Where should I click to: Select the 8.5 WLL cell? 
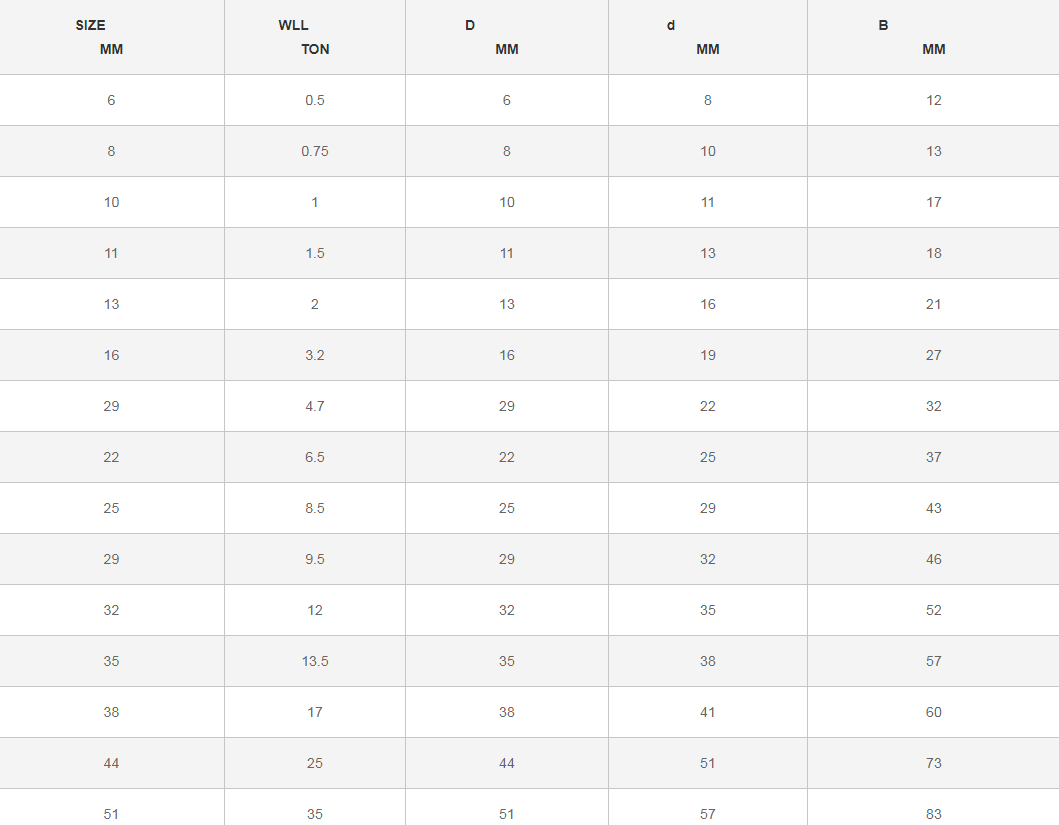pyautogui.click(x=315, y=508)
